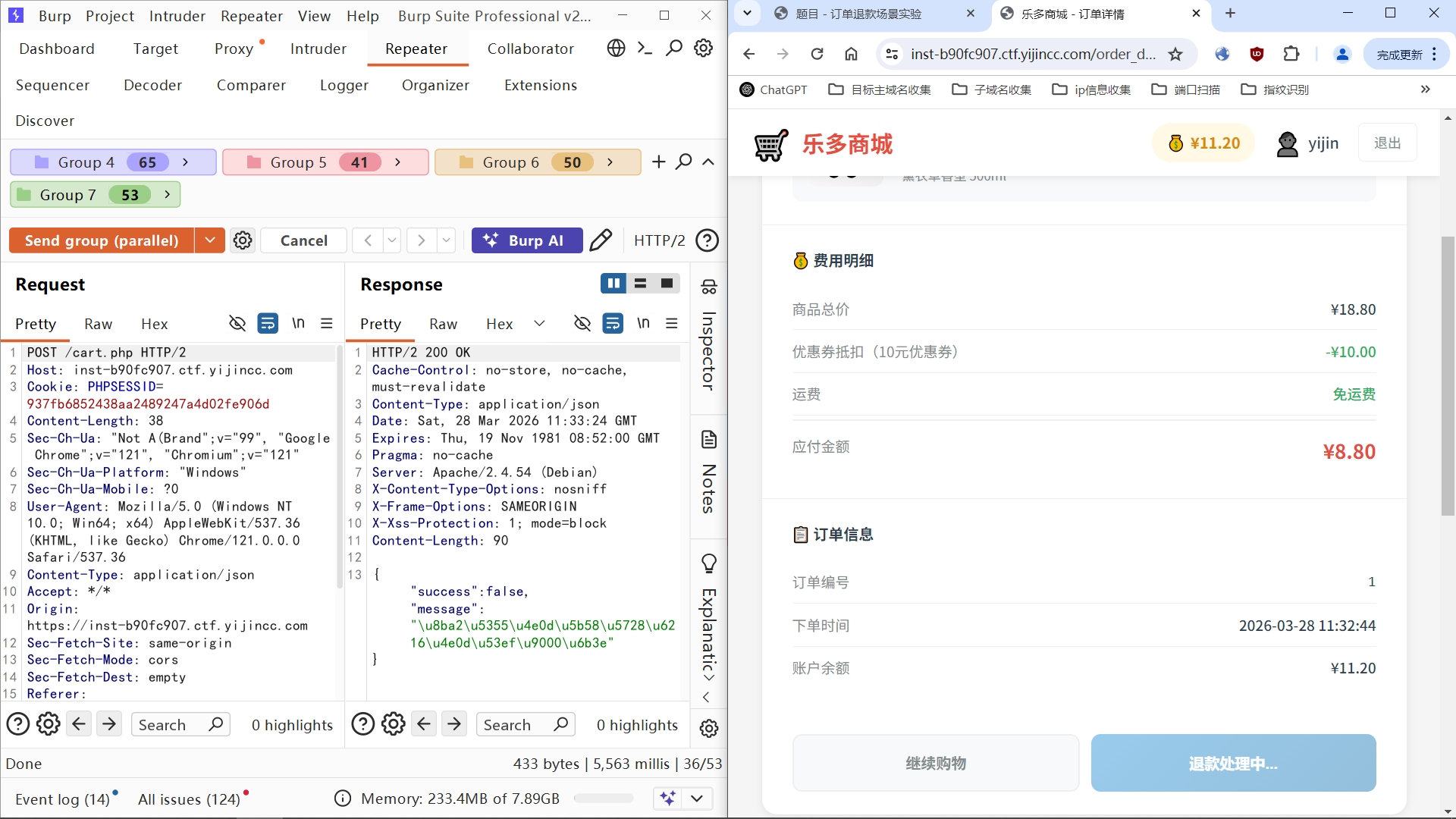Click Send group (parallel) button

102,240
